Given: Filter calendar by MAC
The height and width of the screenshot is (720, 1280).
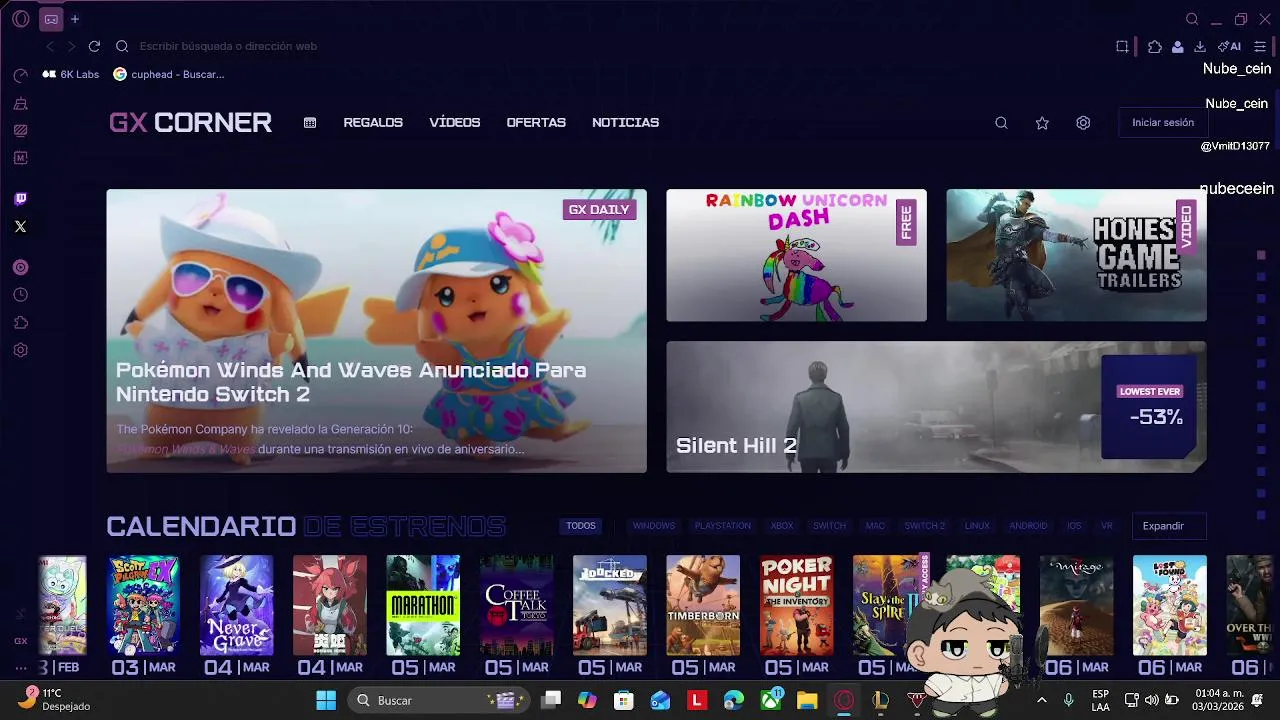Looking at the screenshot, I should pos(875,526).
